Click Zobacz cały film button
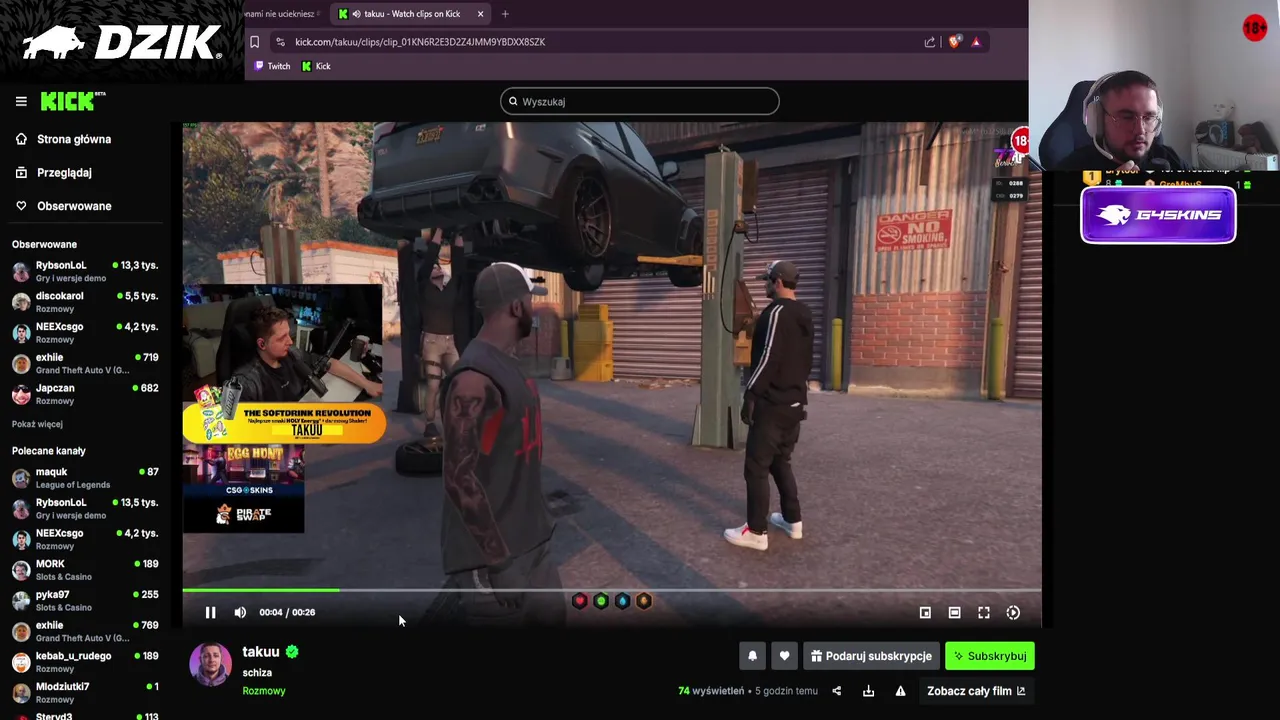This screenshot has height=720, width=1280. pos(976,691)
